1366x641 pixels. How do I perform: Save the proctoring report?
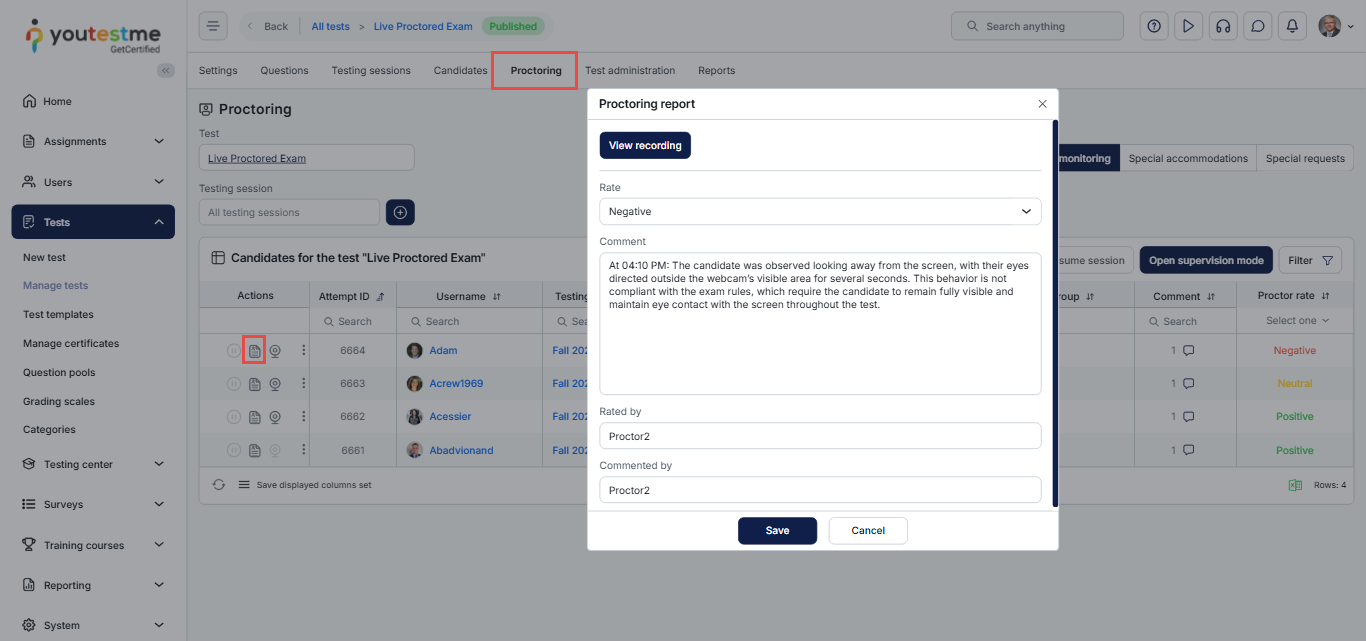coord(777,531)
